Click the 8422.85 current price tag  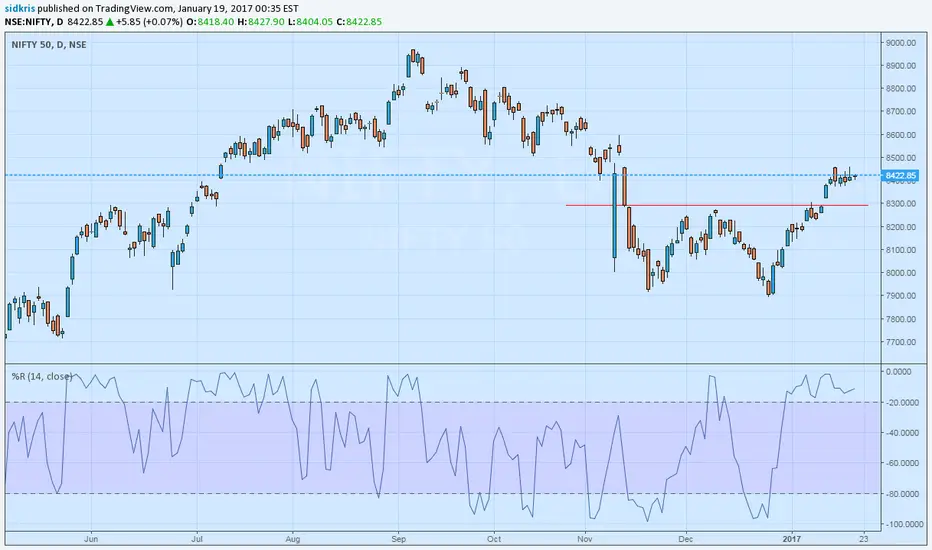(900, 175)
